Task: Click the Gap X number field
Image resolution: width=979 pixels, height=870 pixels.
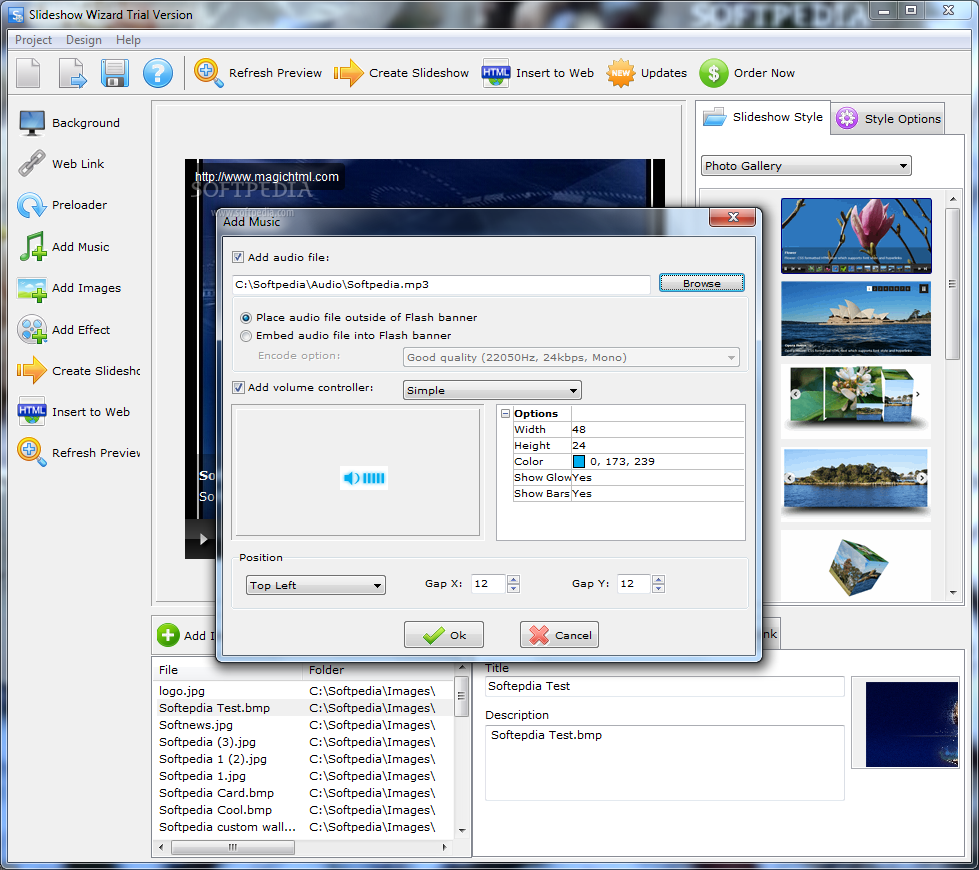Action: coord(489,584)
